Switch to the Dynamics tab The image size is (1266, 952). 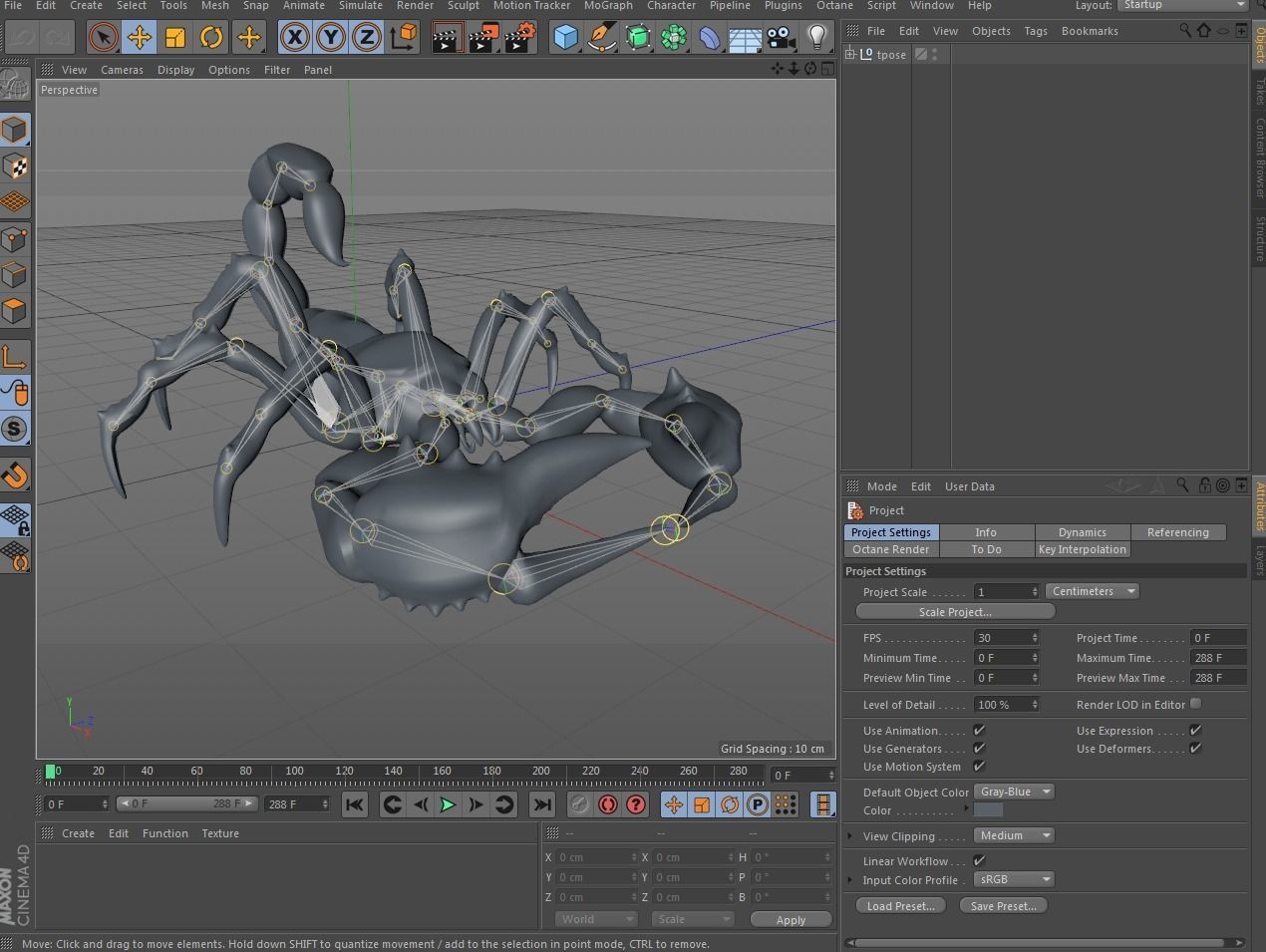[x=1082, y=532]
